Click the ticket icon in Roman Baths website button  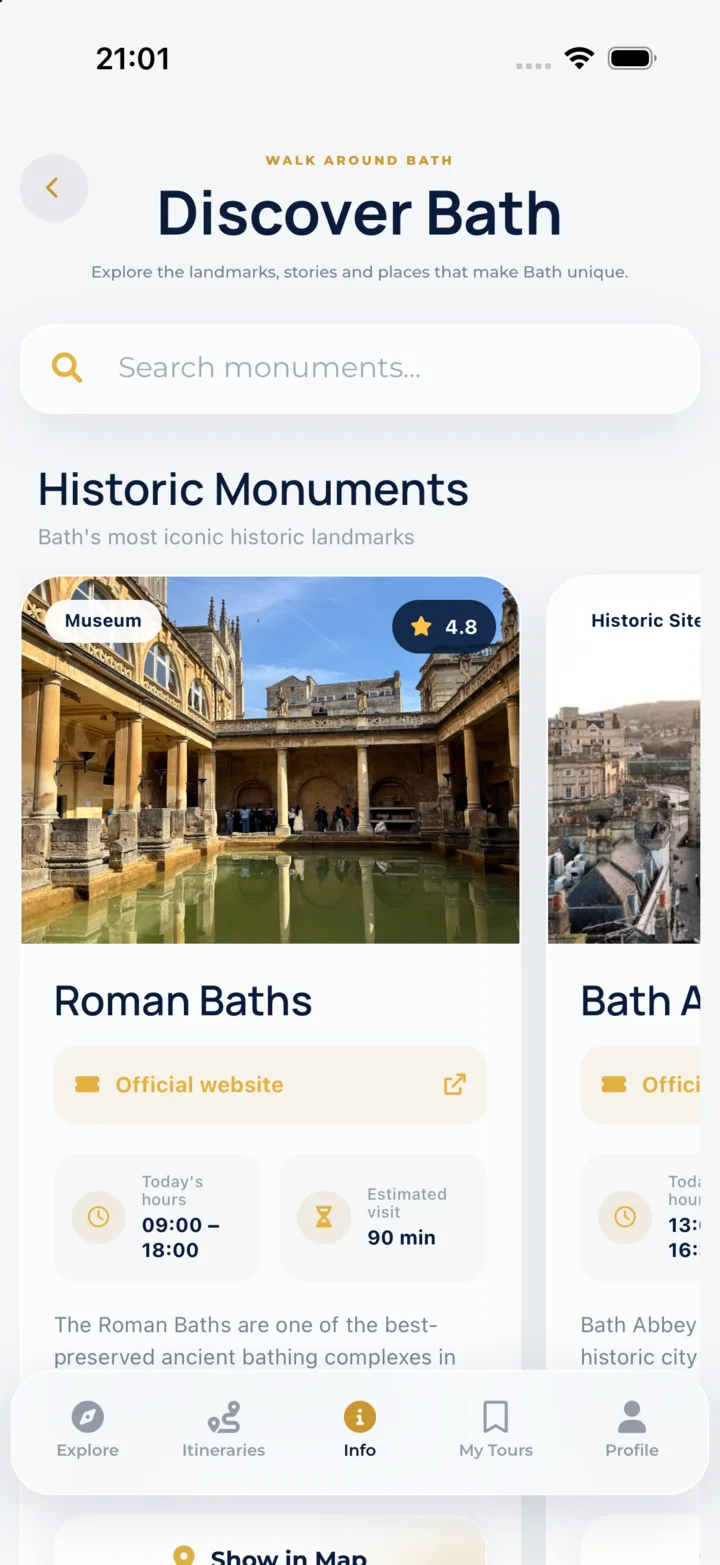point(87,1085)
